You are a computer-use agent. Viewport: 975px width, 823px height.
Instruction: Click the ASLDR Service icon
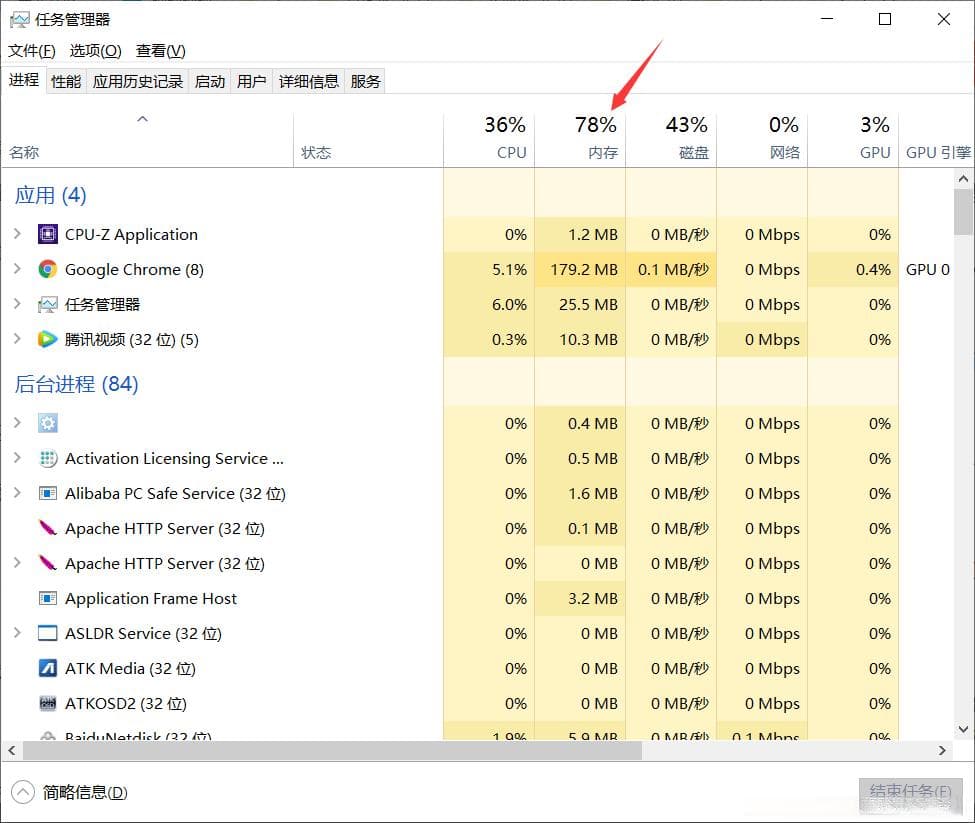(x=48, y=633)
